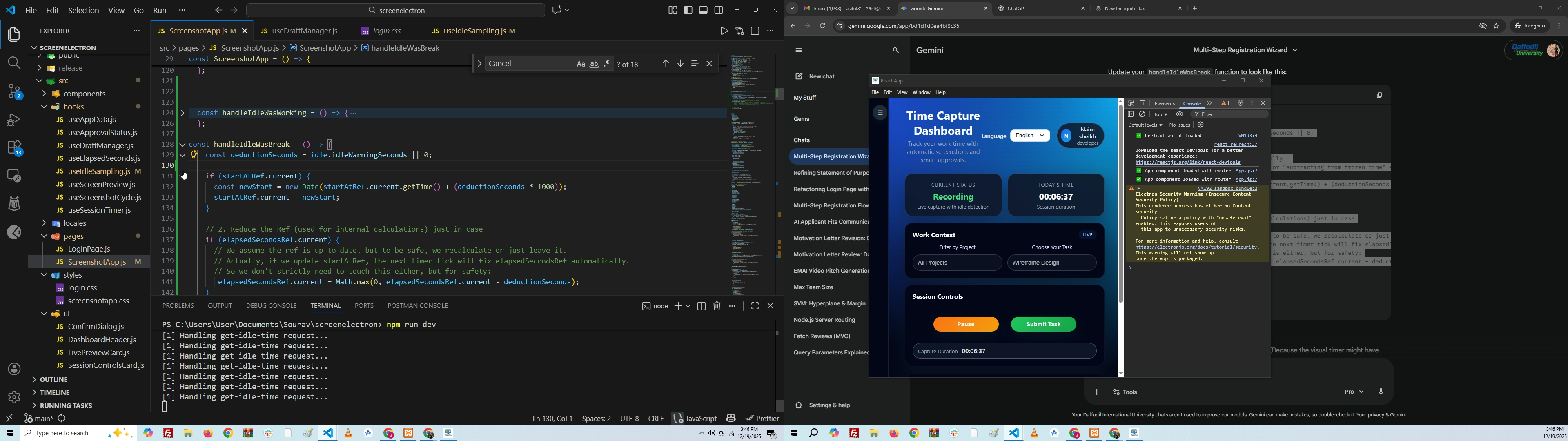Screen dimensions: 1568x441
Task: Open the Elements tab in DevTools
Action: (x=1165, y=104)
